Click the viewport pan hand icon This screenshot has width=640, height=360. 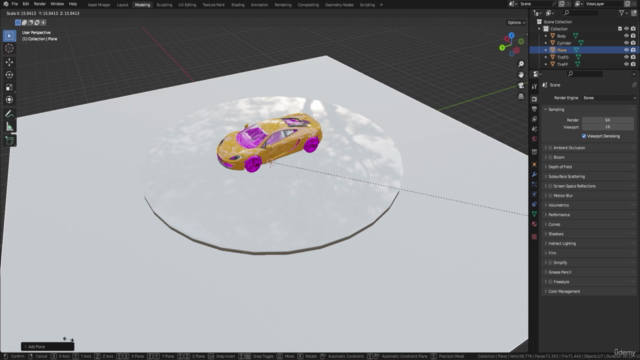[521, 75]
